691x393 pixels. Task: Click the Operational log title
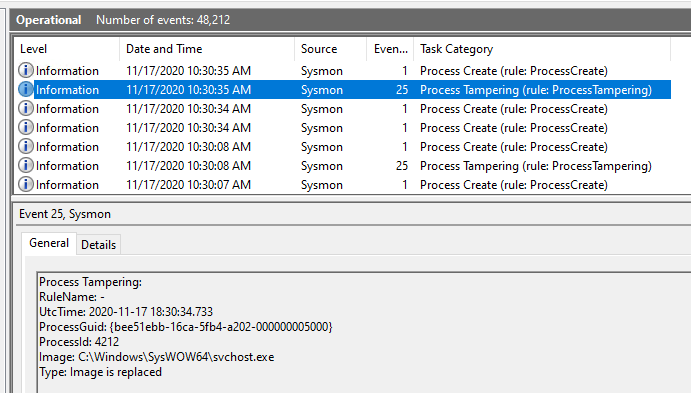click(48, 20)
